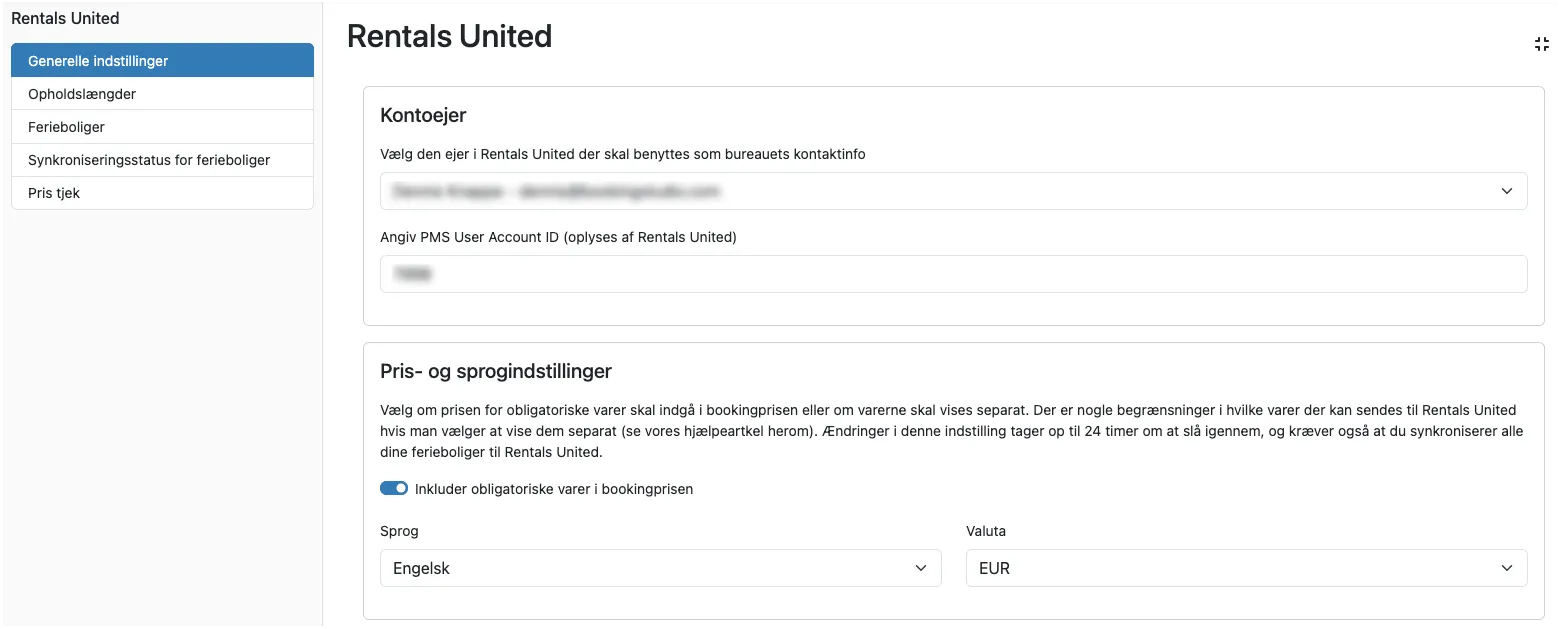Open the kontoejer owner selection dropdown
Screen dimensions: 1560x629
952,191
